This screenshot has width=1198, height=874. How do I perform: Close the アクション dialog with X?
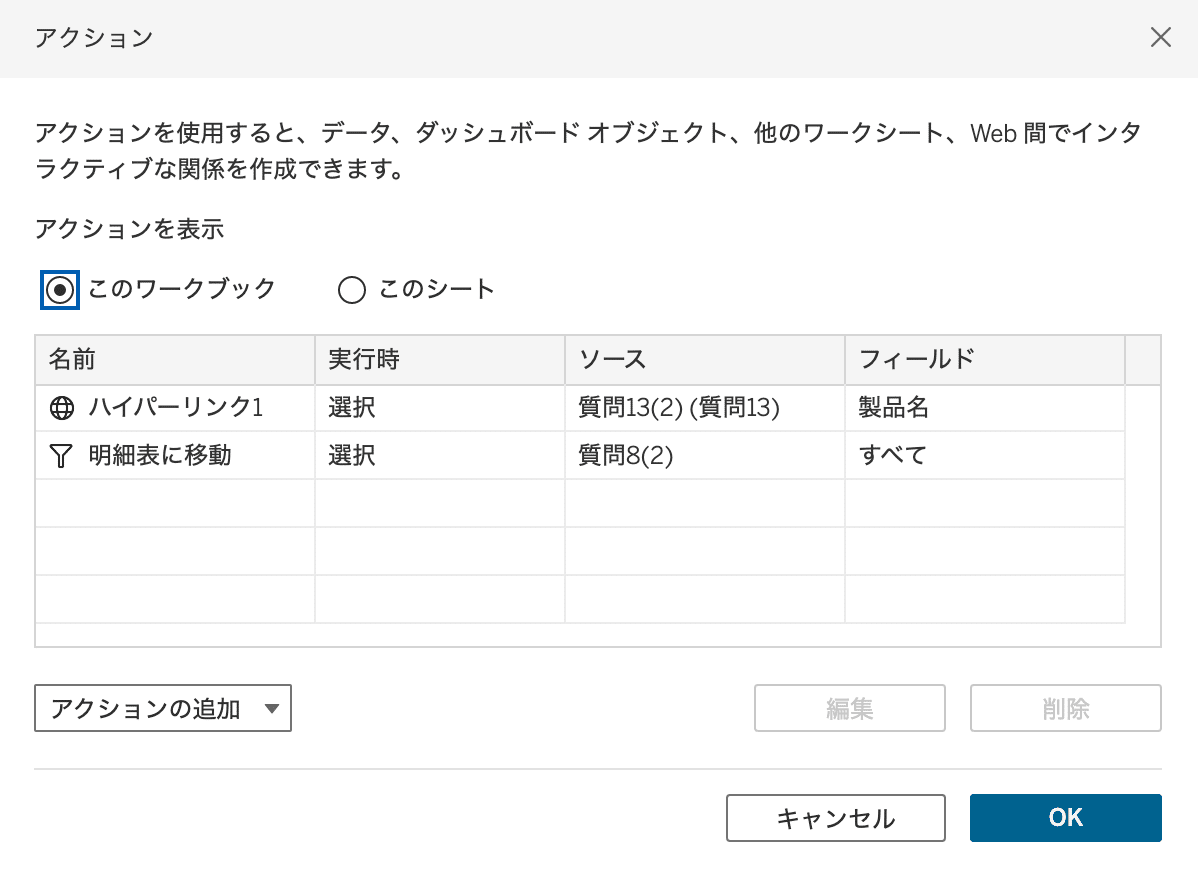[1160, 38]
